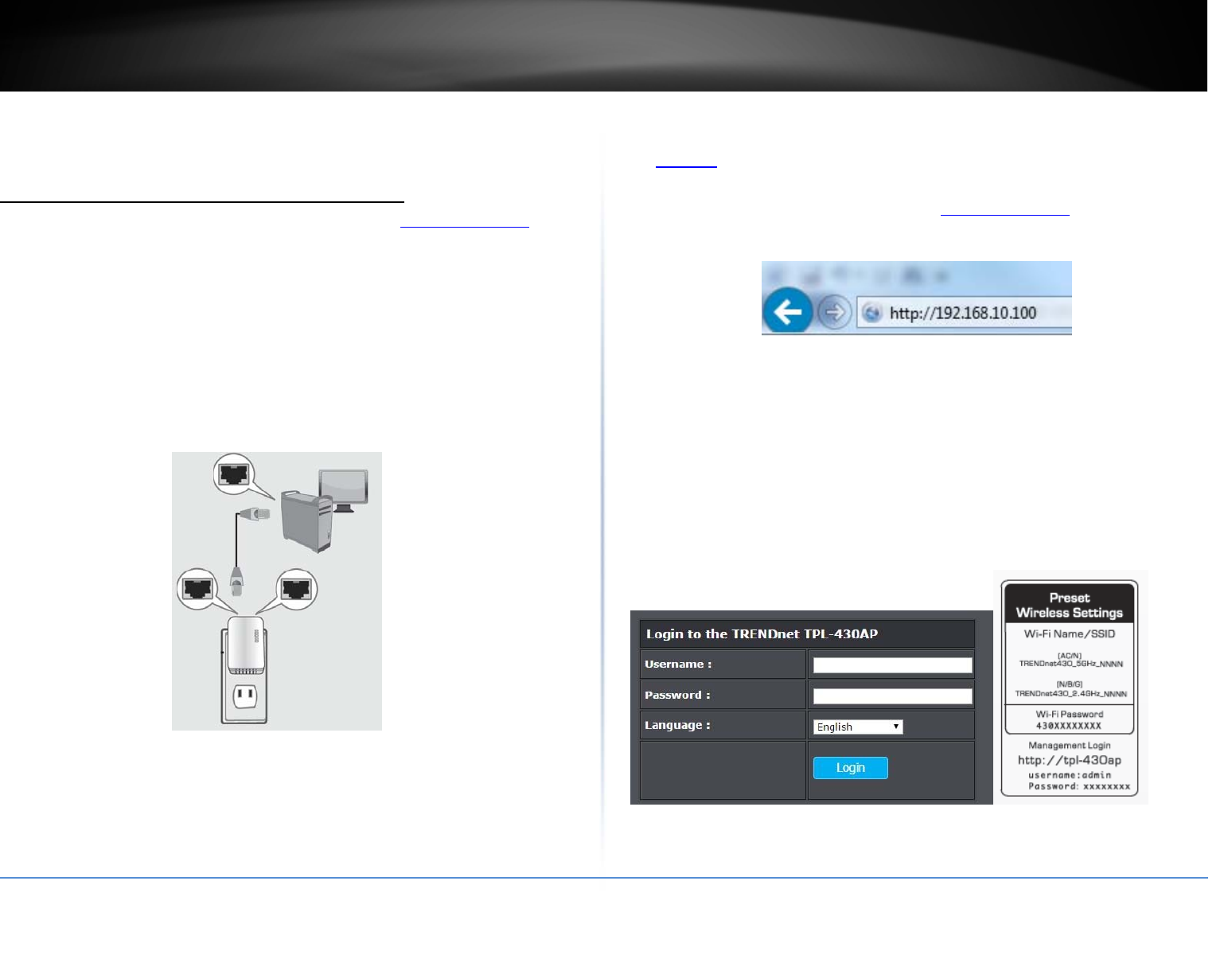The image size is (1232, 955).
Task: Click the blue back arrow in browser image
Action: 787,312
